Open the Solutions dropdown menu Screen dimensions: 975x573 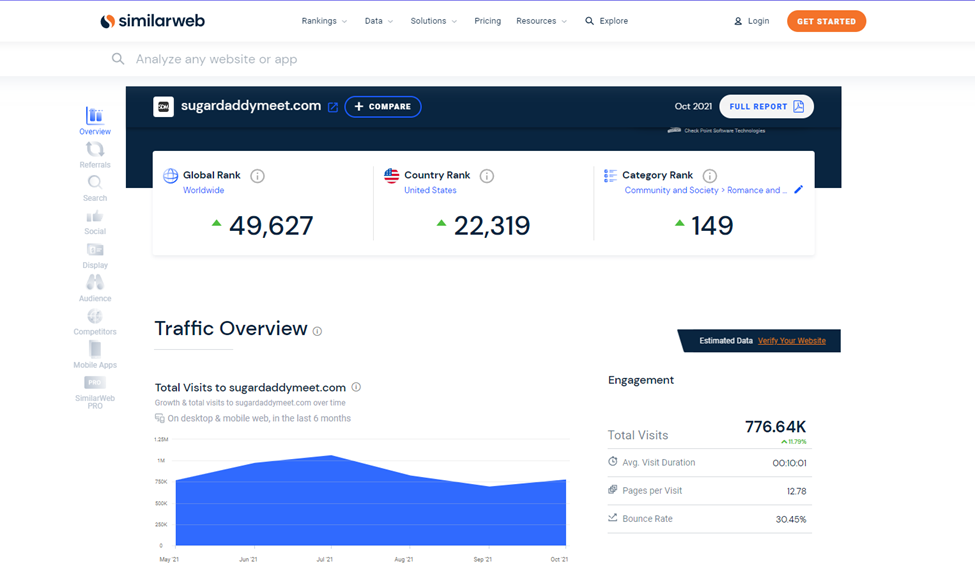click(x=433, y=21)
